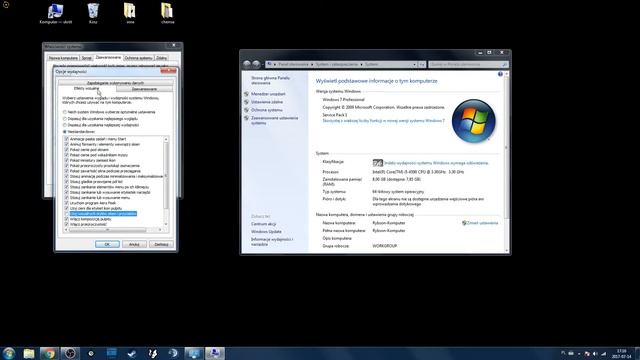Viewport: 640px width, 360px height.
Task: Open OBS Studio from the taskbar
Action: pyautogui.click(x=70, y=353)
